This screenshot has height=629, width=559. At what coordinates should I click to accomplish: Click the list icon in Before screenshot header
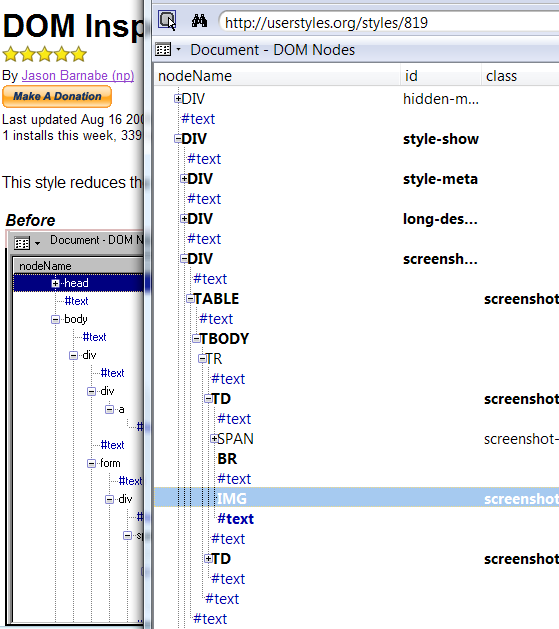22,243
